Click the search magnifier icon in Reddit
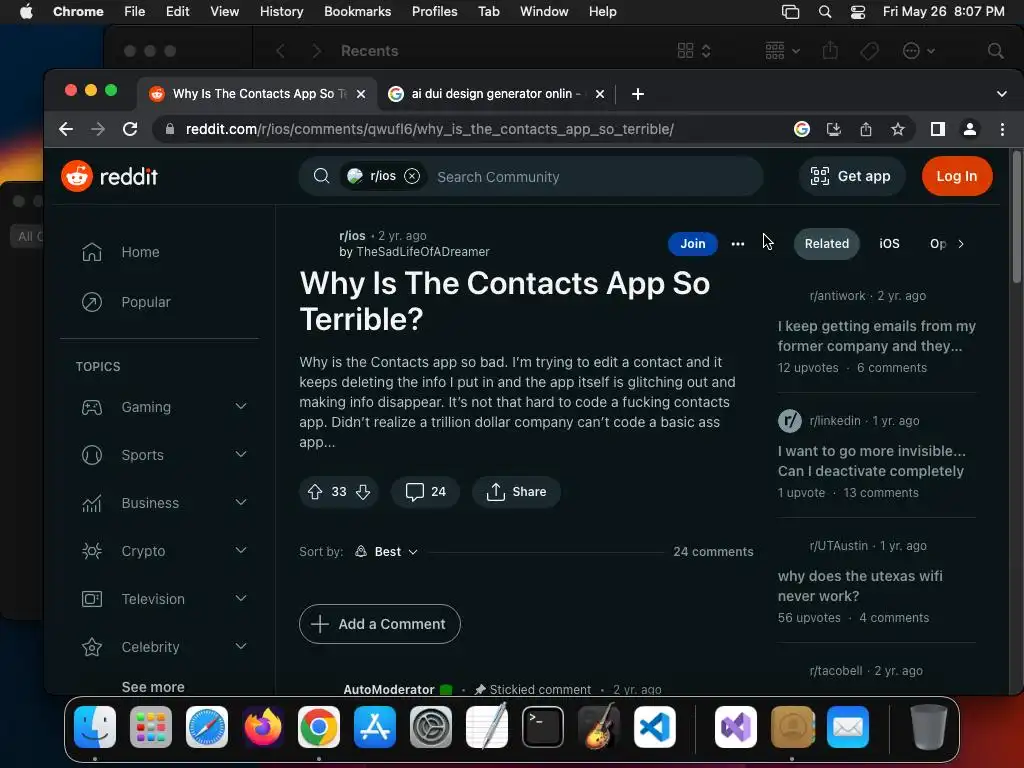The image size is (1024, 768). pyautogui.click(x=321, y=176)
